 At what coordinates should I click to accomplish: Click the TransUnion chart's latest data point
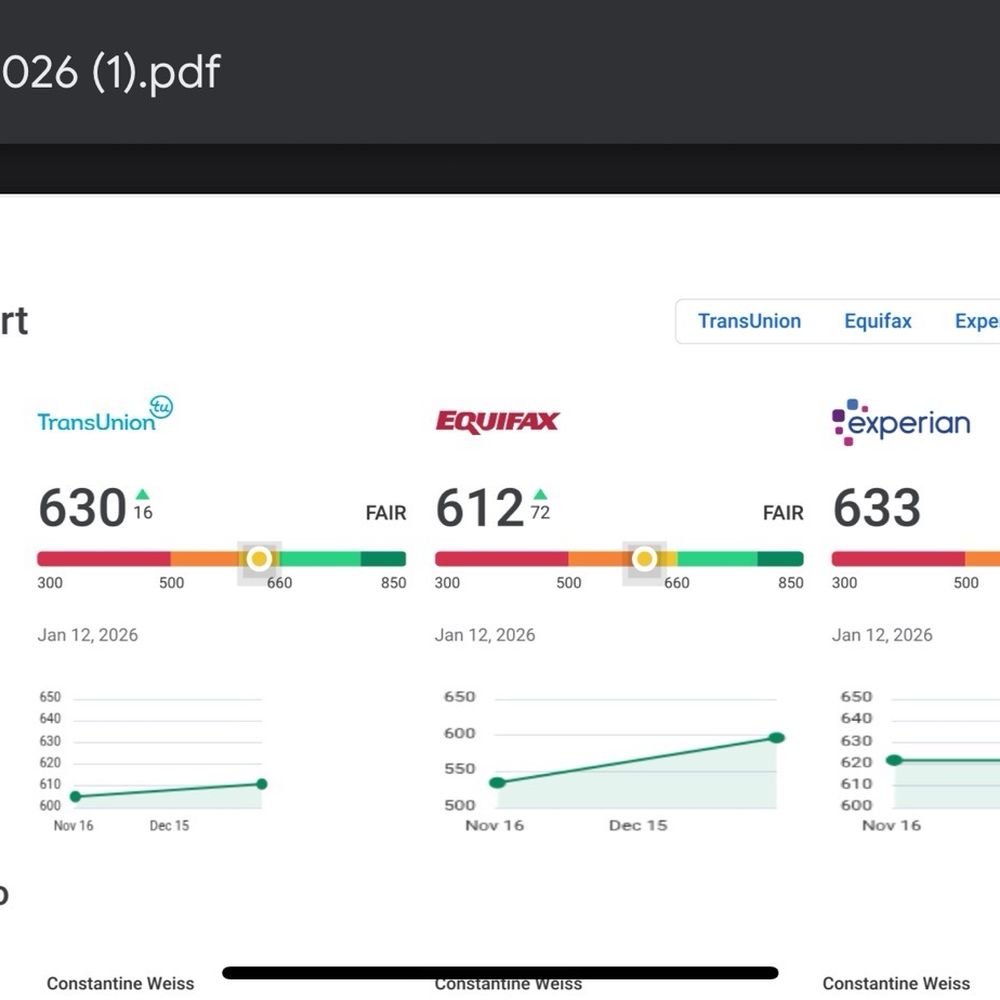pyautogui.click(x=261, y=784)
